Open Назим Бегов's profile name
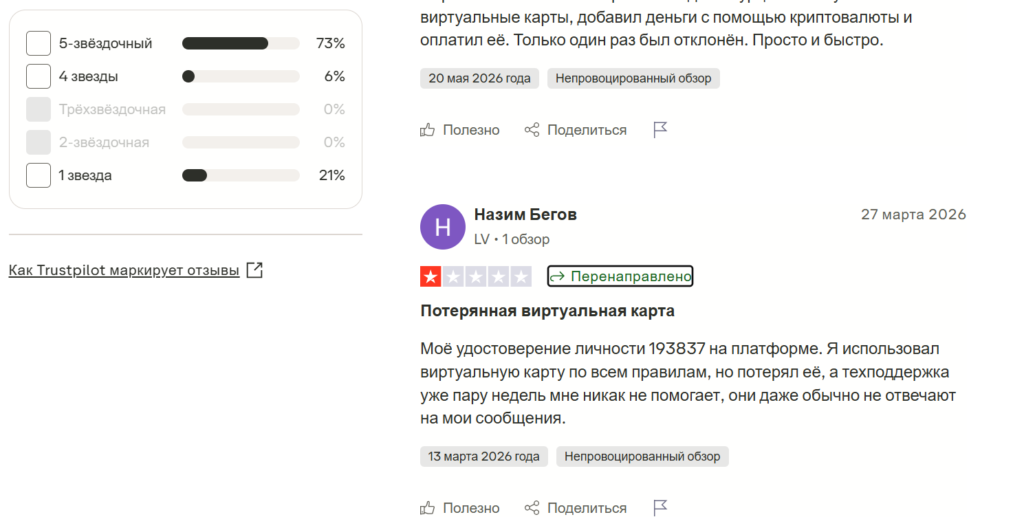The height and width of the screenshot is (517, 1024). 525,214
